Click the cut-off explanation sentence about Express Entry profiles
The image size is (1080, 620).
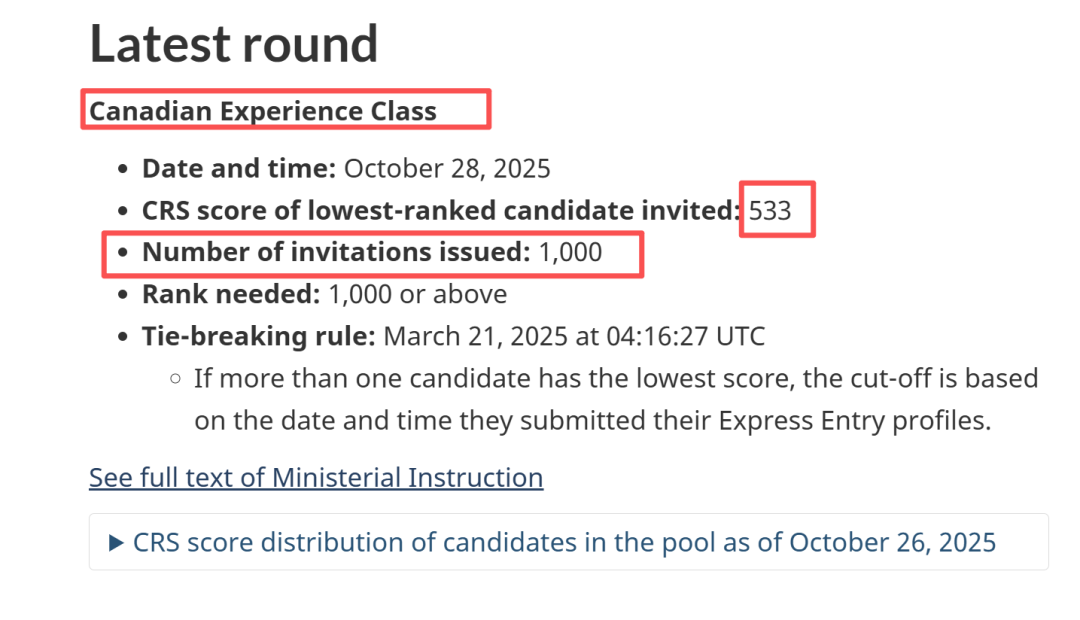[616, 400]
